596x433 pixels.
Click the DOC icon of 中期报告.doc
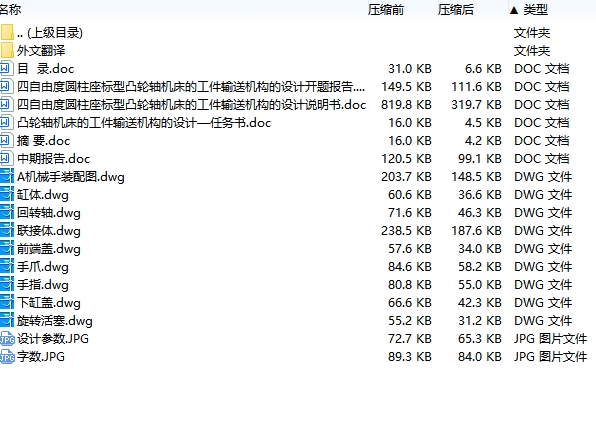(6, 159)
